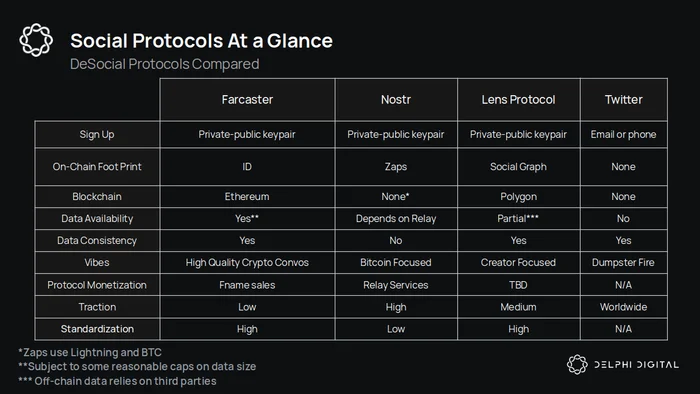Select the Nostr column header
The image size is (700, 394).
[396, 100]
